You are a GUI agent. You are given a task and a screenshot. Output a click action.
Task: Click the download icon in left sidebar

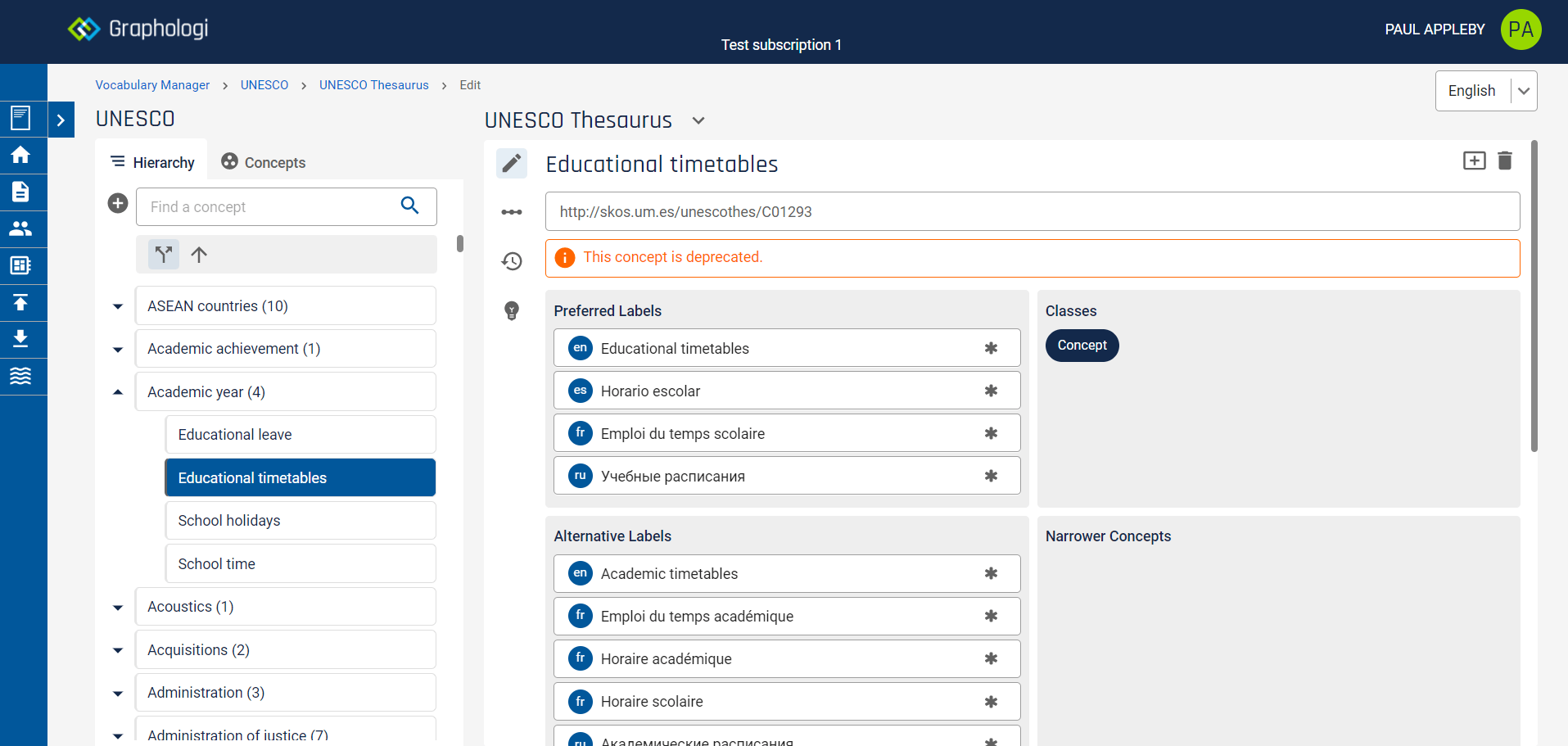tap(20, 339)
